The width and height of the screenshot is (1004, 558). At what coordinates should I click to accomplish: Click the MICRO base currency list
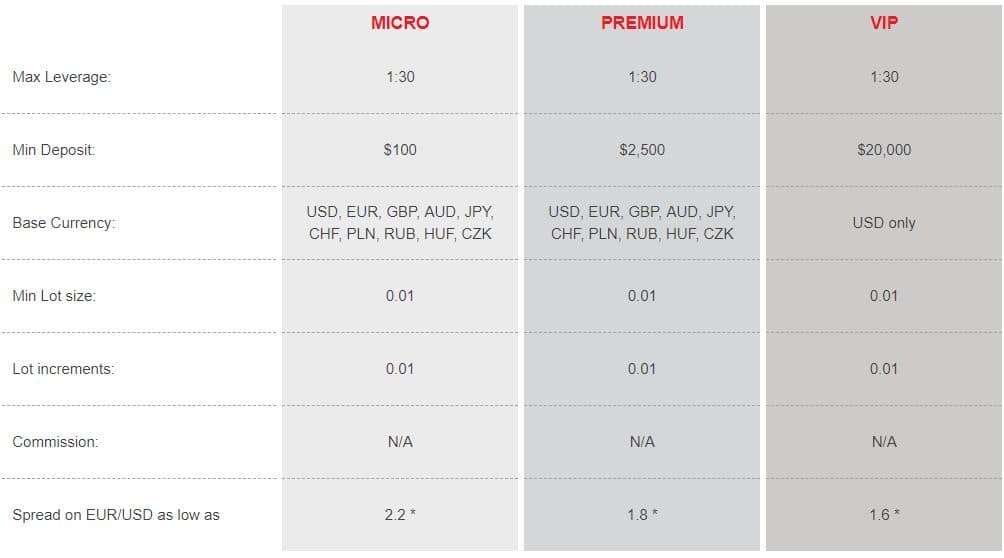[400, 223]
